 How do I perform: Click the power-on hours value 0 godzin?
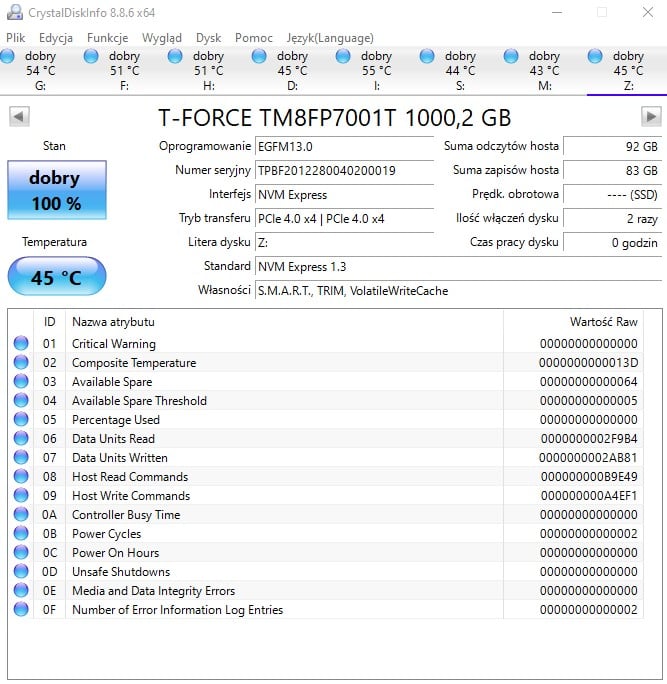[x=612, y=243]
